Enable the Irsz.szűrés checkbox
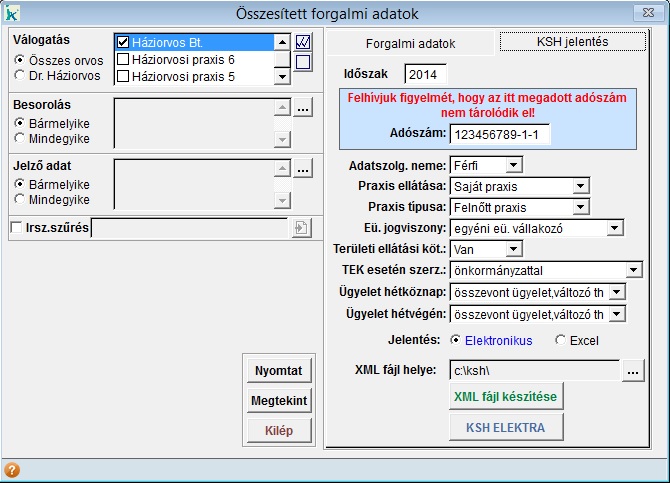This screenshot has height=483, width=670. (x=16, y=228)
